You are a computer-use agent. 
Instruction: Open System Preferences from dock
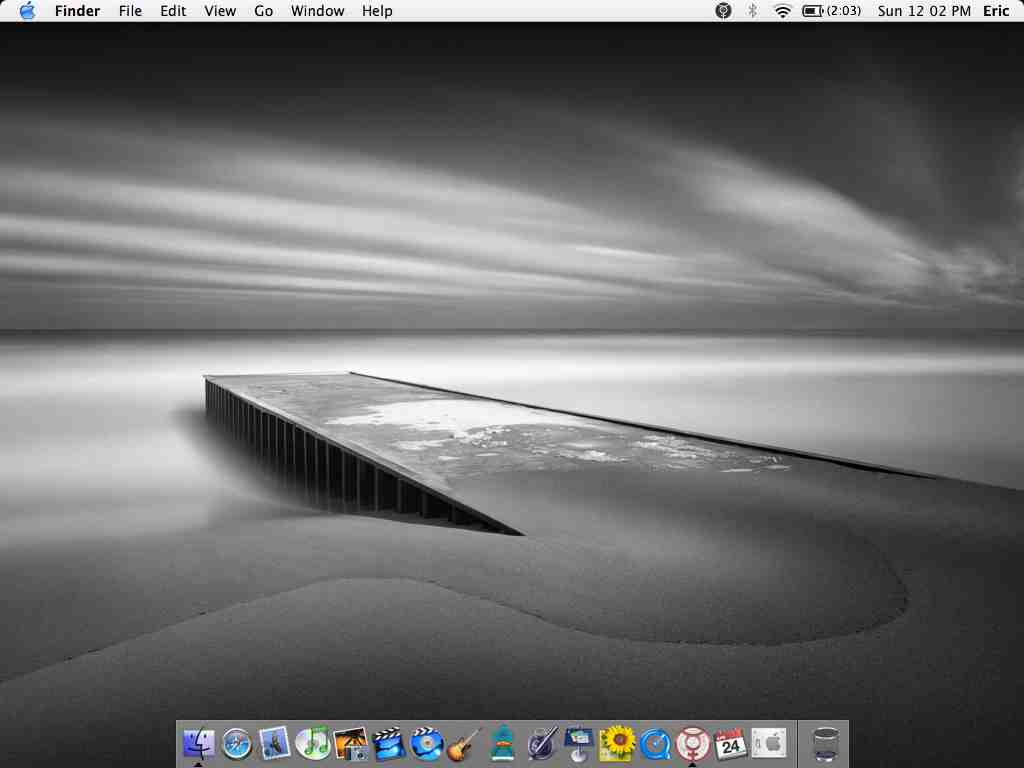769,743
